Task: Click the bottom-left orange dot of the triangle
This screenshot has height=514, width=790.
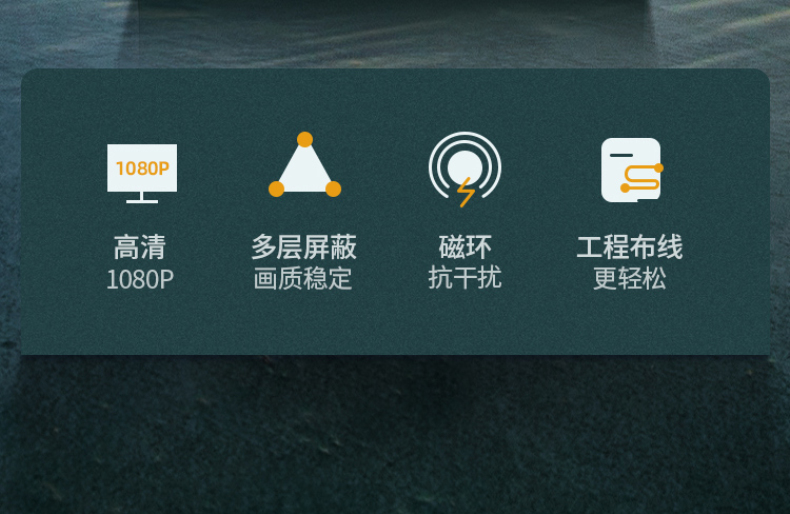Action: coord(276,189)
